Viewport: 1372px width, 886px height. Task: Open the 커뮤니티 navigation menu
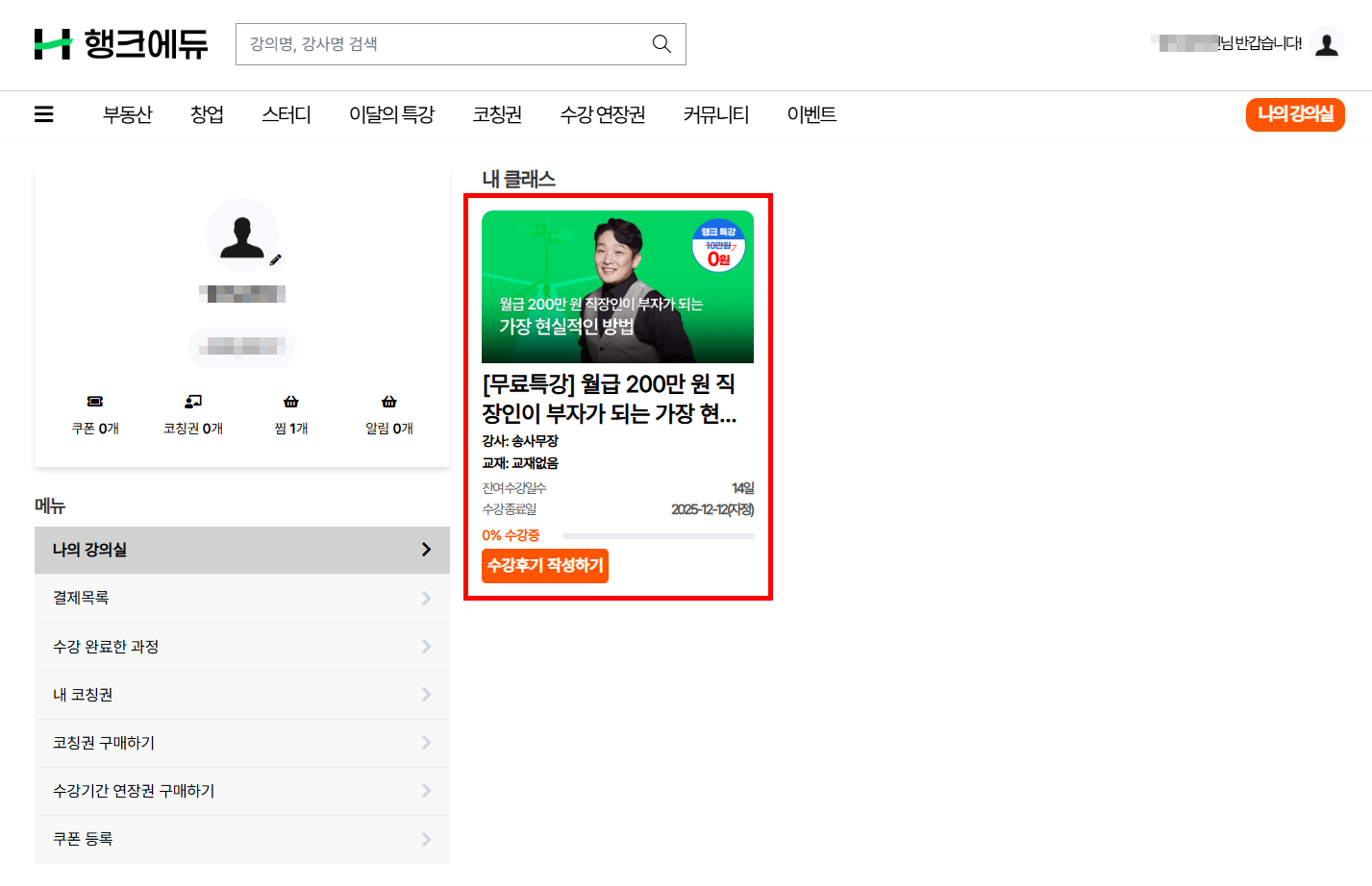click(716, 114)
